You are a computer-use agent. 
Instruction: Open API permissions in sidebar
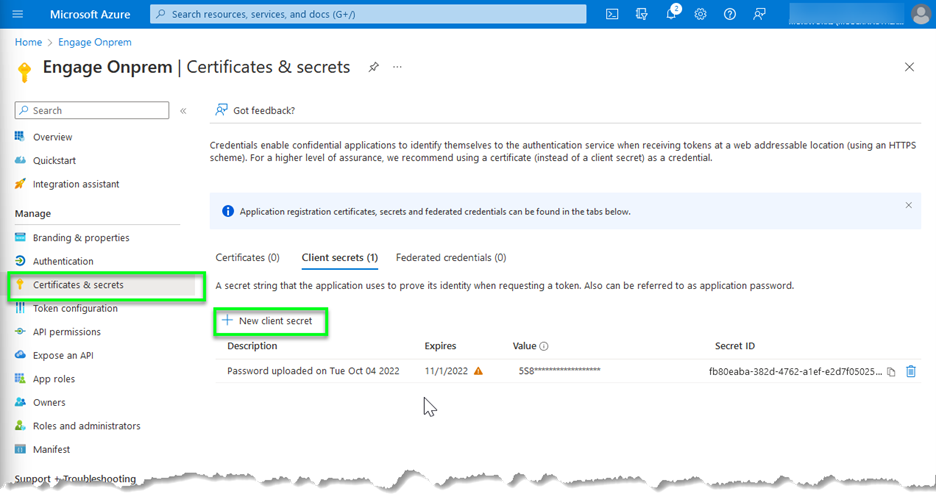67,332
